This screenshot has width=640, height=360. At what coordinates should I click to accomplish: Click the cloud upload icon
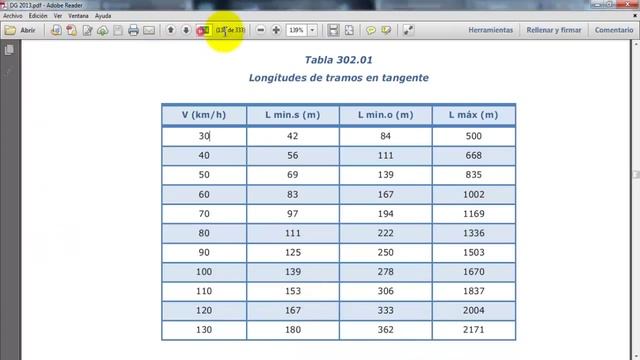tap(103, 30)
